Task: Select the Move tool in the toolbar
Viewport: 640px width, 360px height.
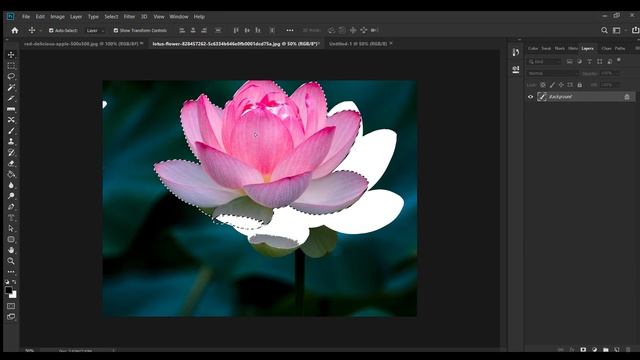Action: 11,55
